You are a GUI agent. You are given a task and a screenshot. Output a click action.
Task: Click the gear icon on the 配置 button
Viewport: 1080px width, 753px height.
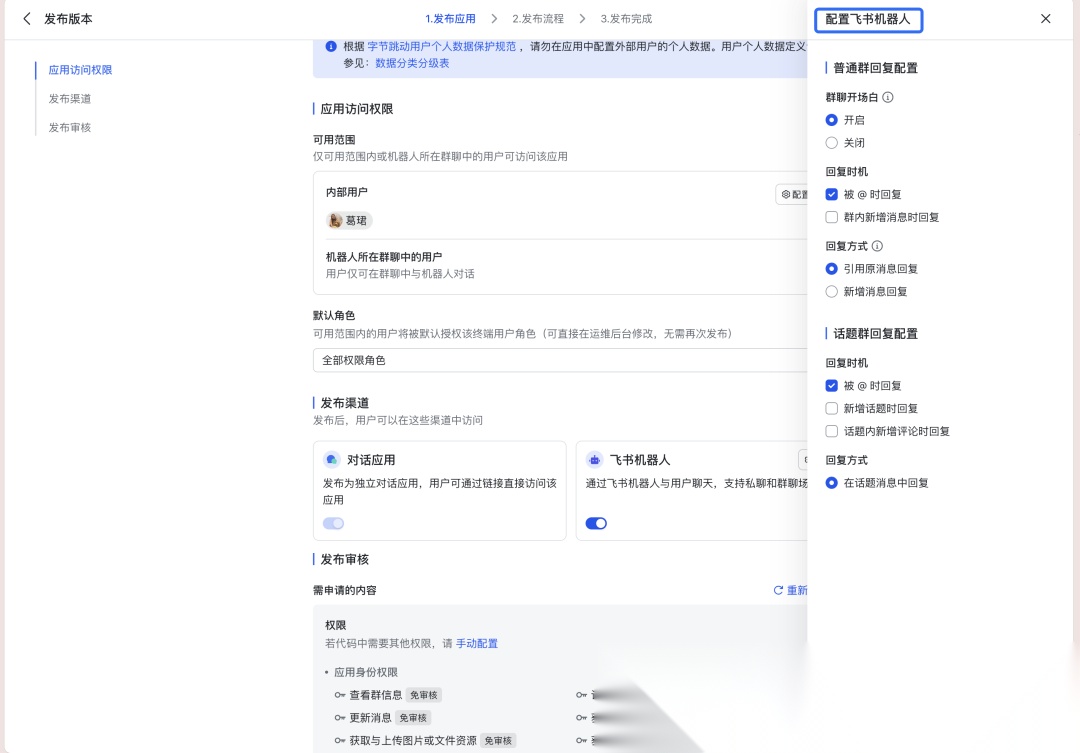(x=786, y=194)
